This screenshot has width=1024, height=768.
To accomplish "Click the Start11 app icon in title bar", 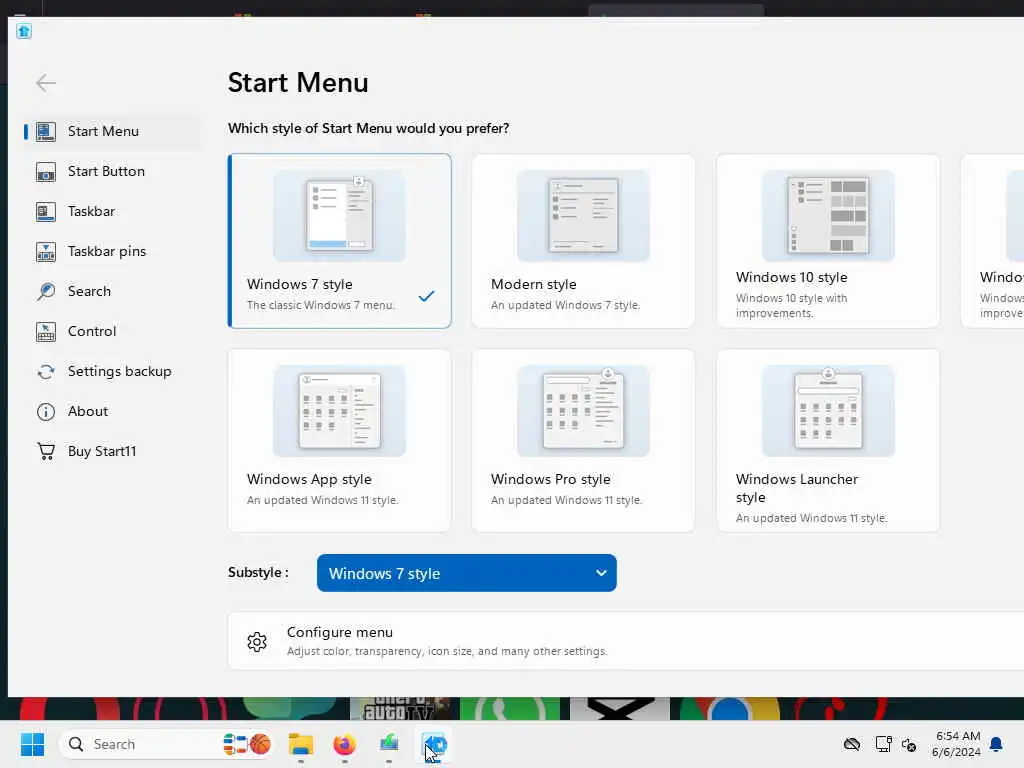I will tap(24, 31).
